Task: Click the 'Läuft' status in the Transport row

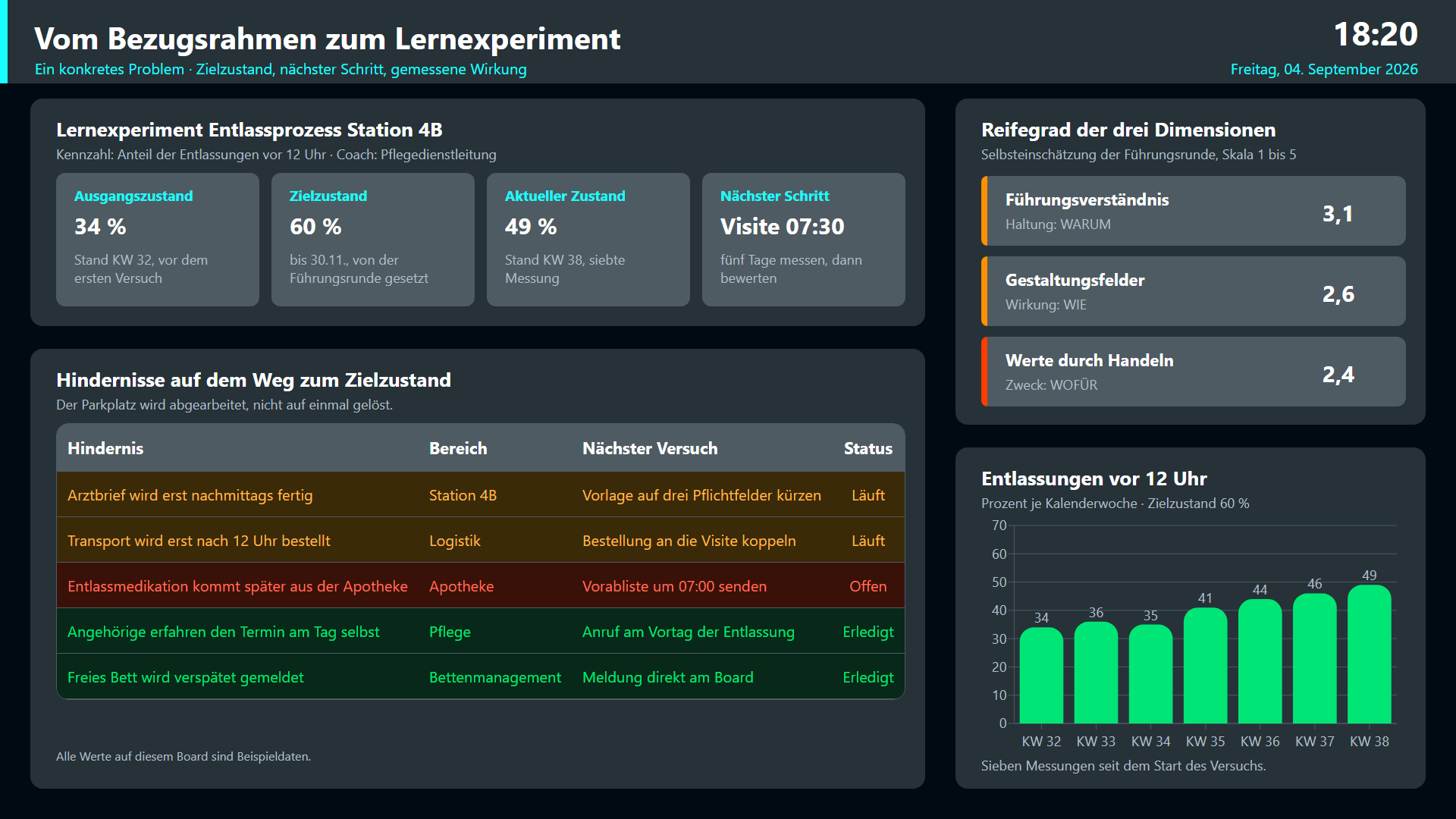Action: pyautogui.click(x=868, y=541)
